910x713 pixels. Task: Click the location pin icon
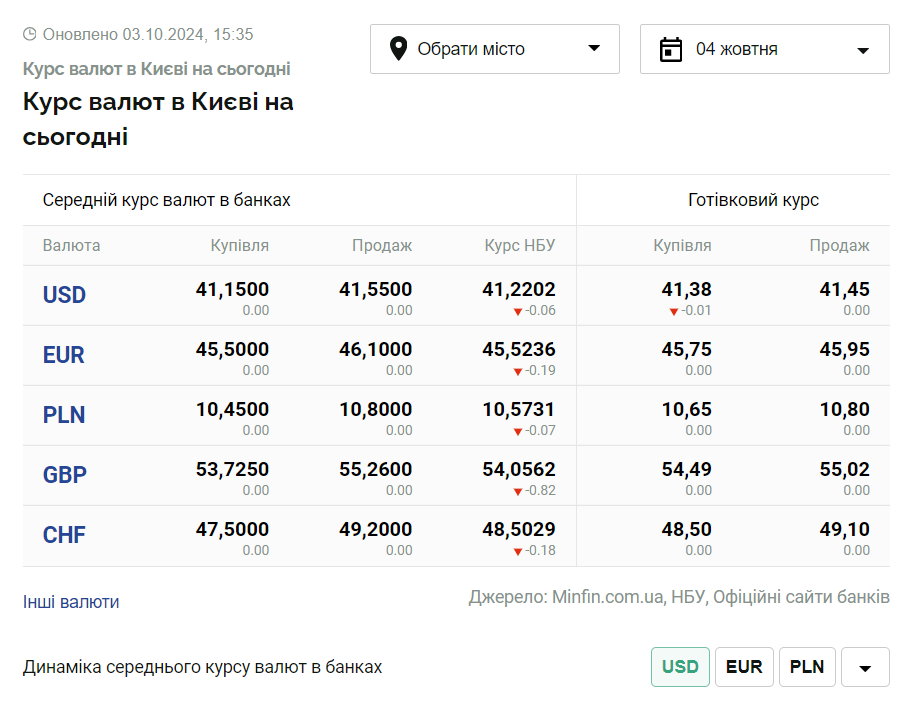pos(398,49)
